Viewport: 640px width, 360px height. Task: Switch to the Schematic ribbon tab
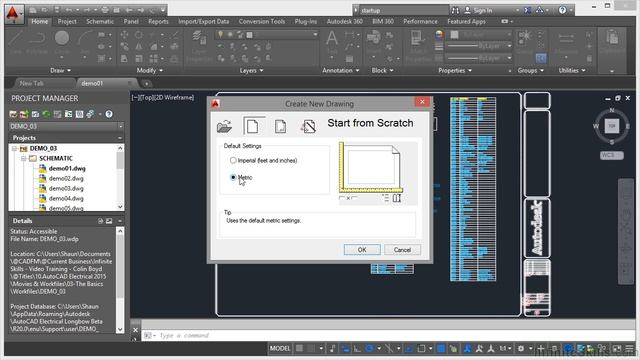(x=100, y=22)
